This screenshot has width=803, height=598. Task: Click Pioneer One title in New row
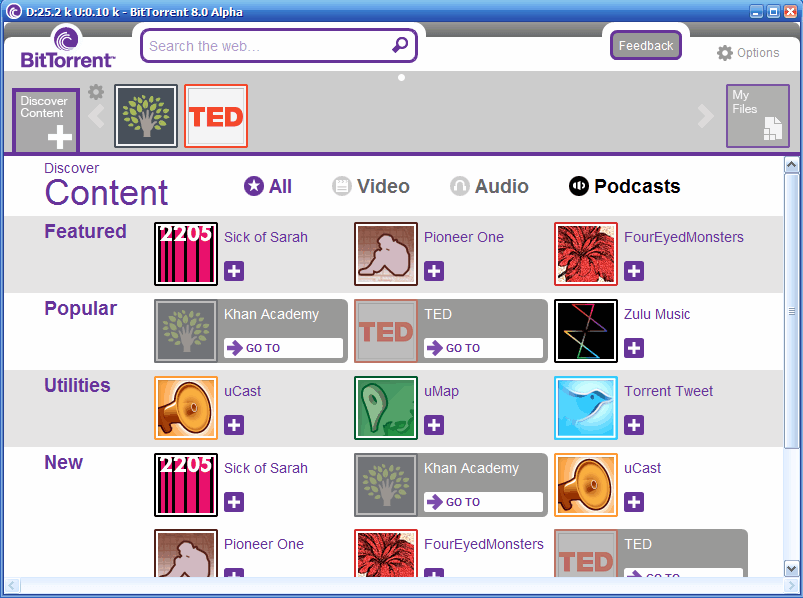tap(264, 544)
